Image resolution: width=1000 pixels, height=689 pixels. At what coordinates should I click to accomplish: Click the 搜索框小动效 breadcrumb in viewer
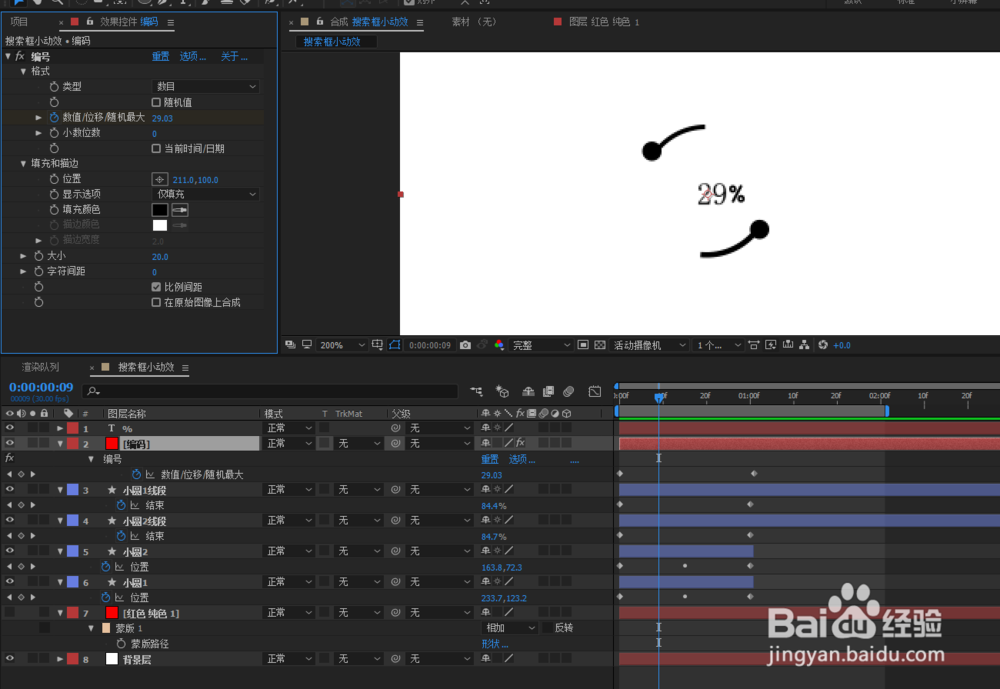(332, 41)
